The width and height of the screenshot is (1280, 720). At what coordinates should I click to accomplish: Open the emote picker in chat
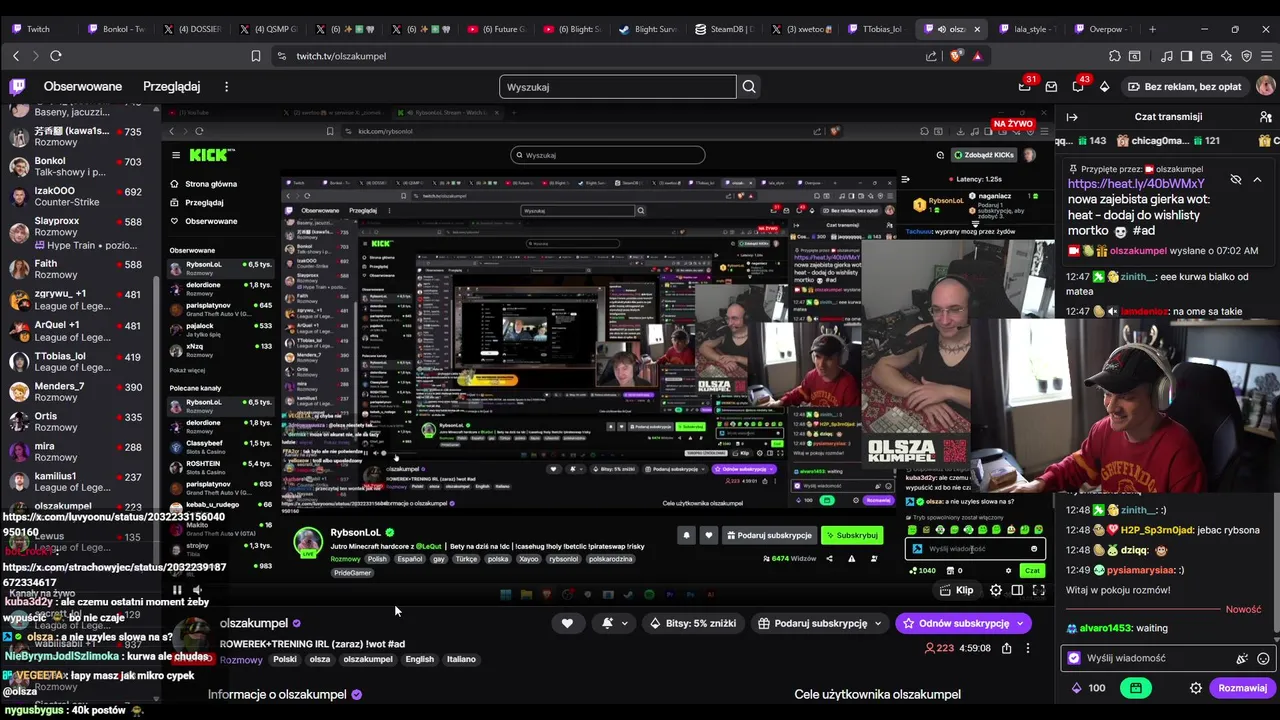click(x=1263, y=658)
